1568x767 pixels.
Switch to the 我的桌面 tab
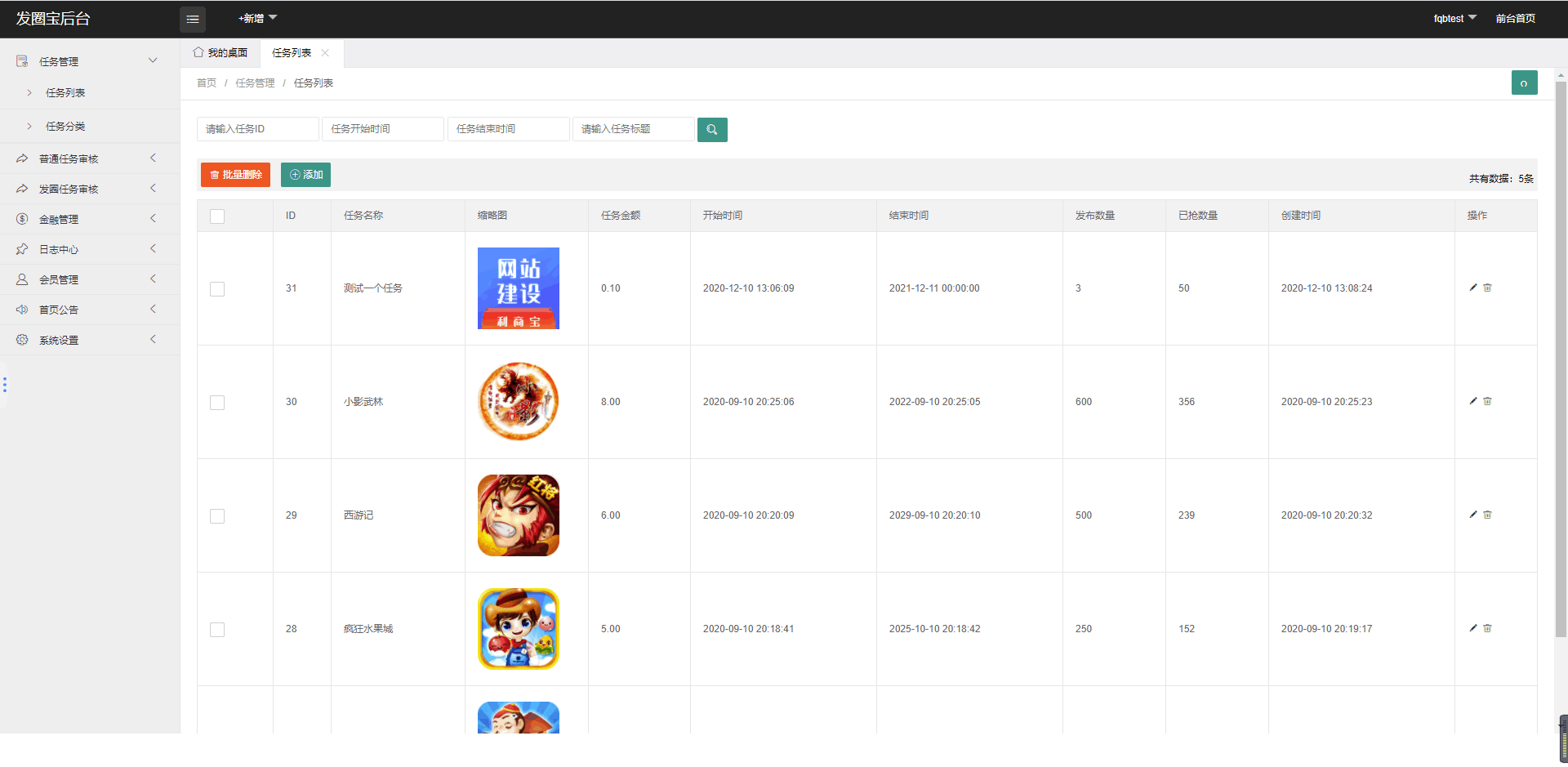coord(220,52)
